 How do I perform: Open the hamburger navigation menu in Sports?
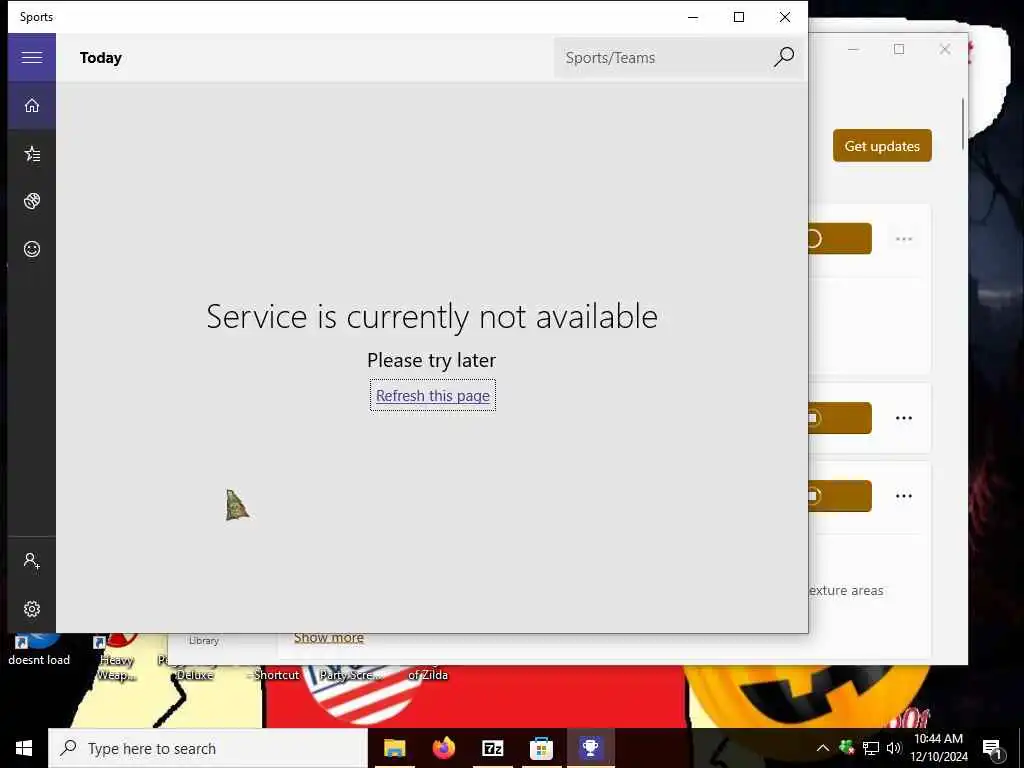tap(31, 57)
